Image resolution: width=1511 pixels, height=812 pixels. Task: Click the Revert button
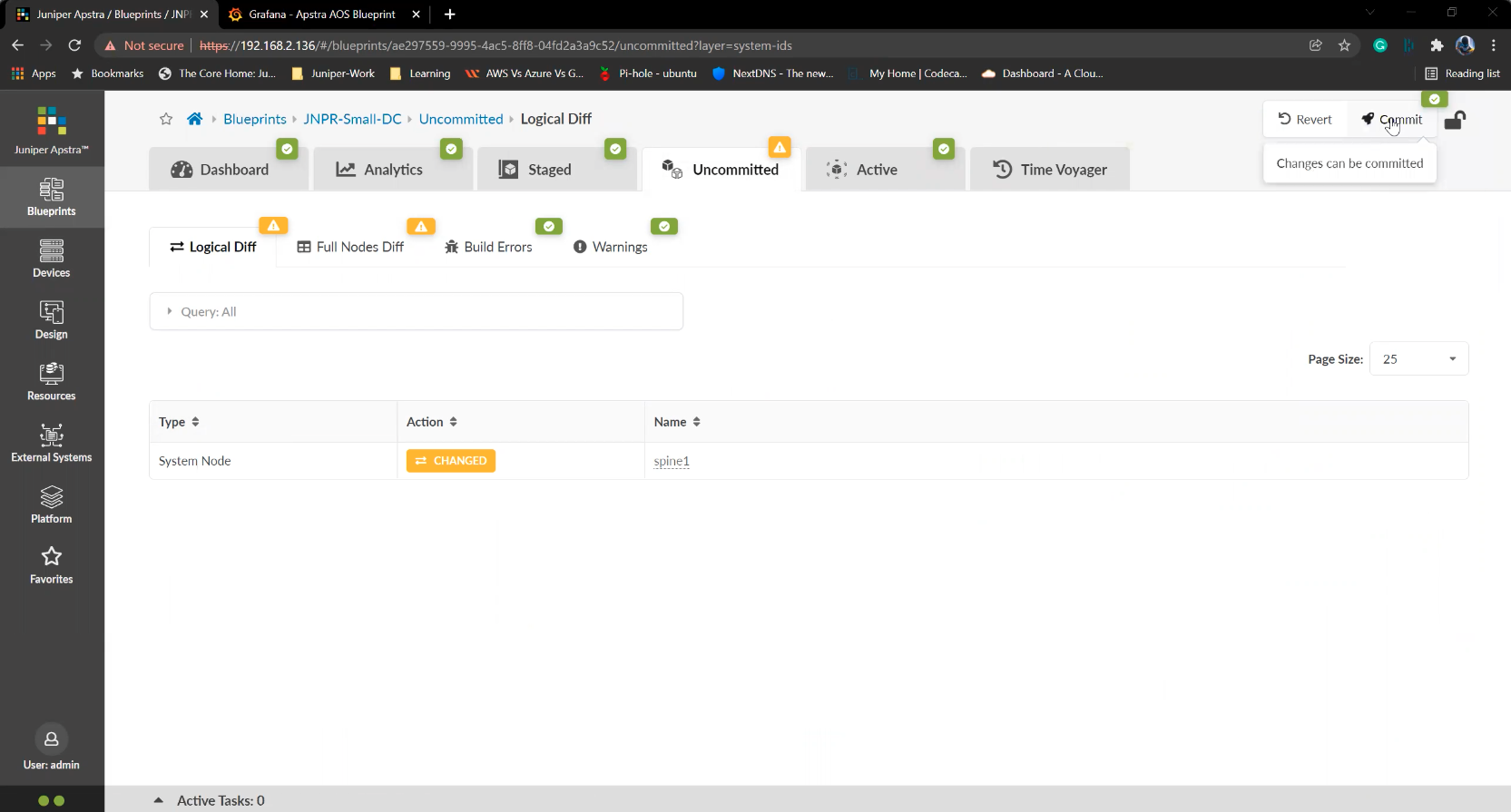(x=1305, y=119)
